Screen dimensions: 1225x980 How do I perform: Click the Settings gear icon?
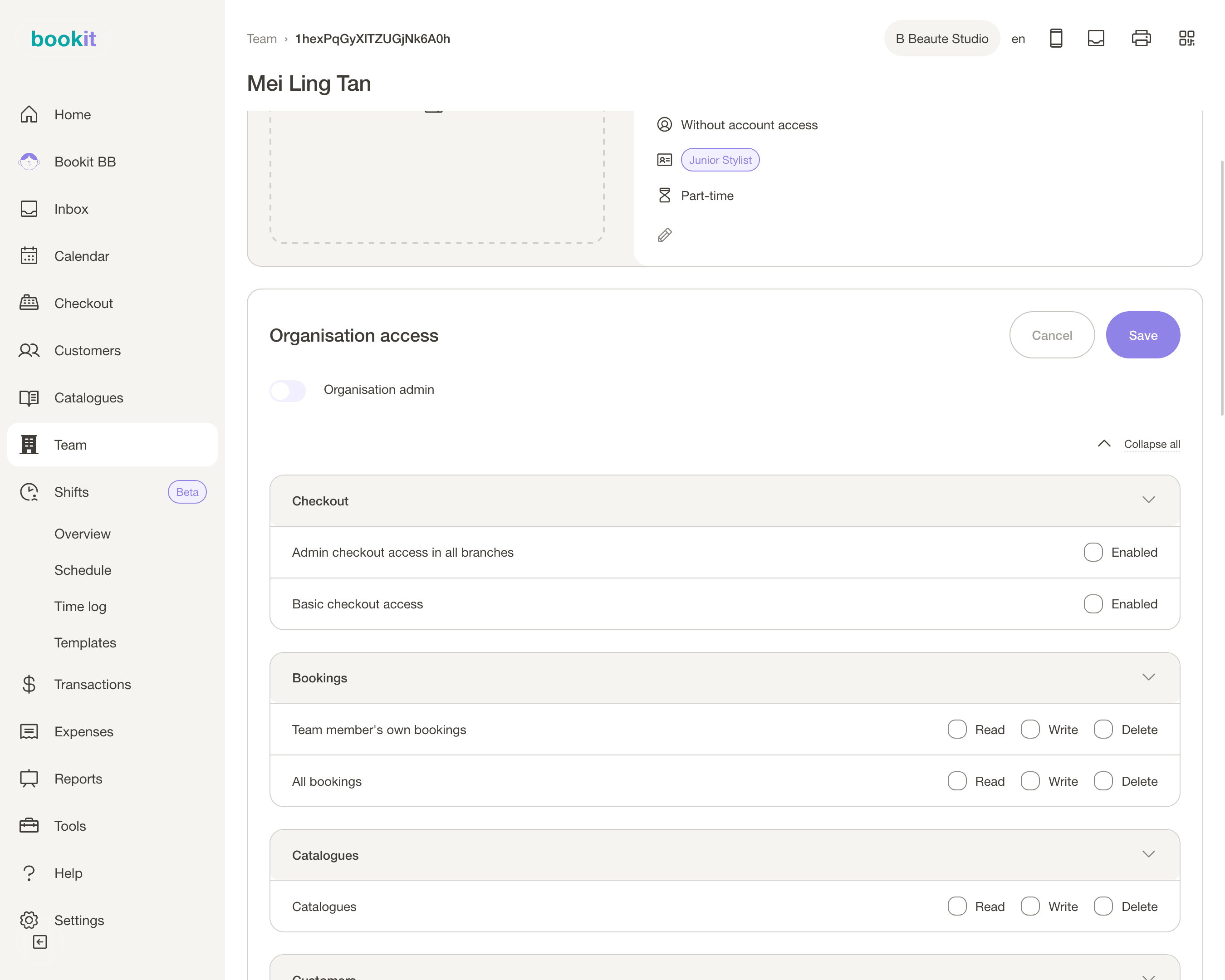pos(29,920)
